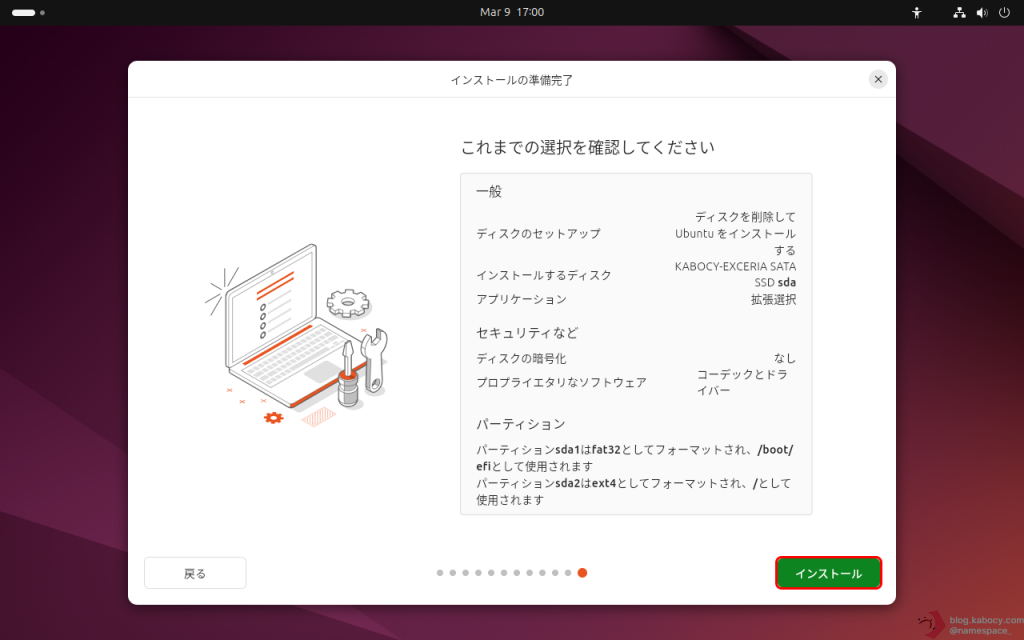Click the インストールの準備完了 title bar text
This screenshot has width=1024, height=640.
point(512,79)
